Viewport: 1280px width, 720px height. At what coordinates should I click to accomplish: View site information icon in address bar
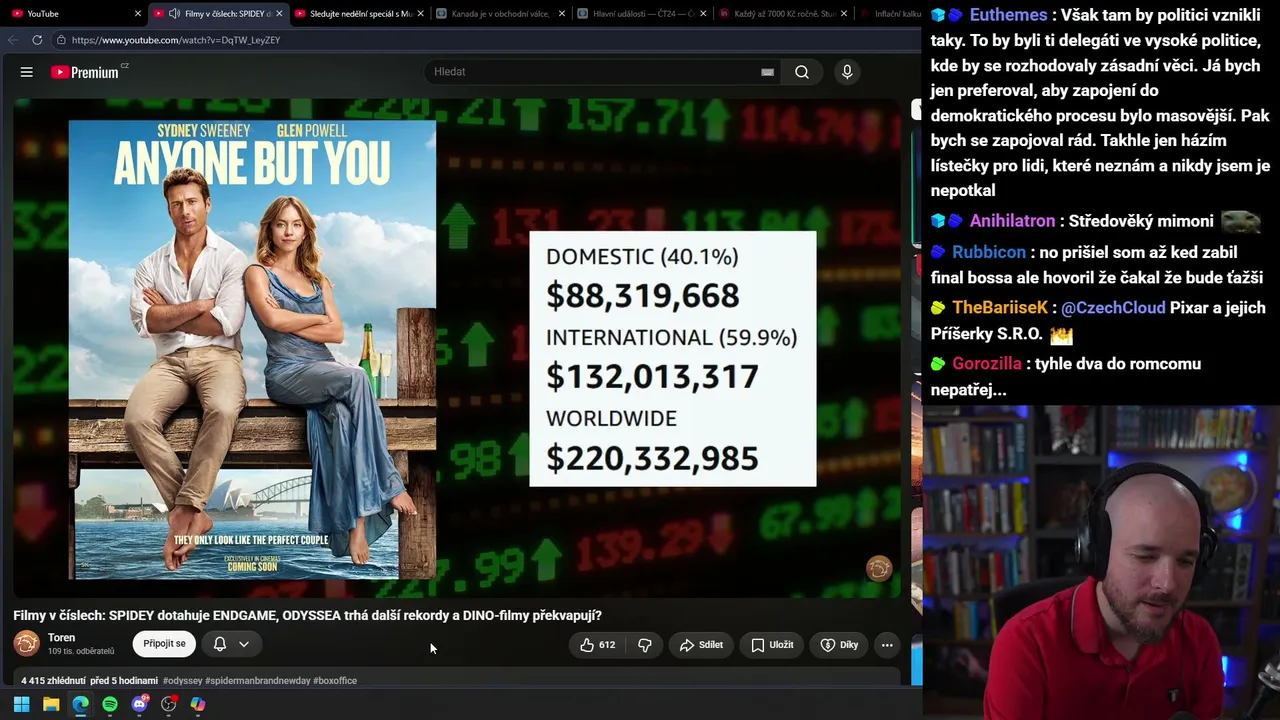[61, 40]
